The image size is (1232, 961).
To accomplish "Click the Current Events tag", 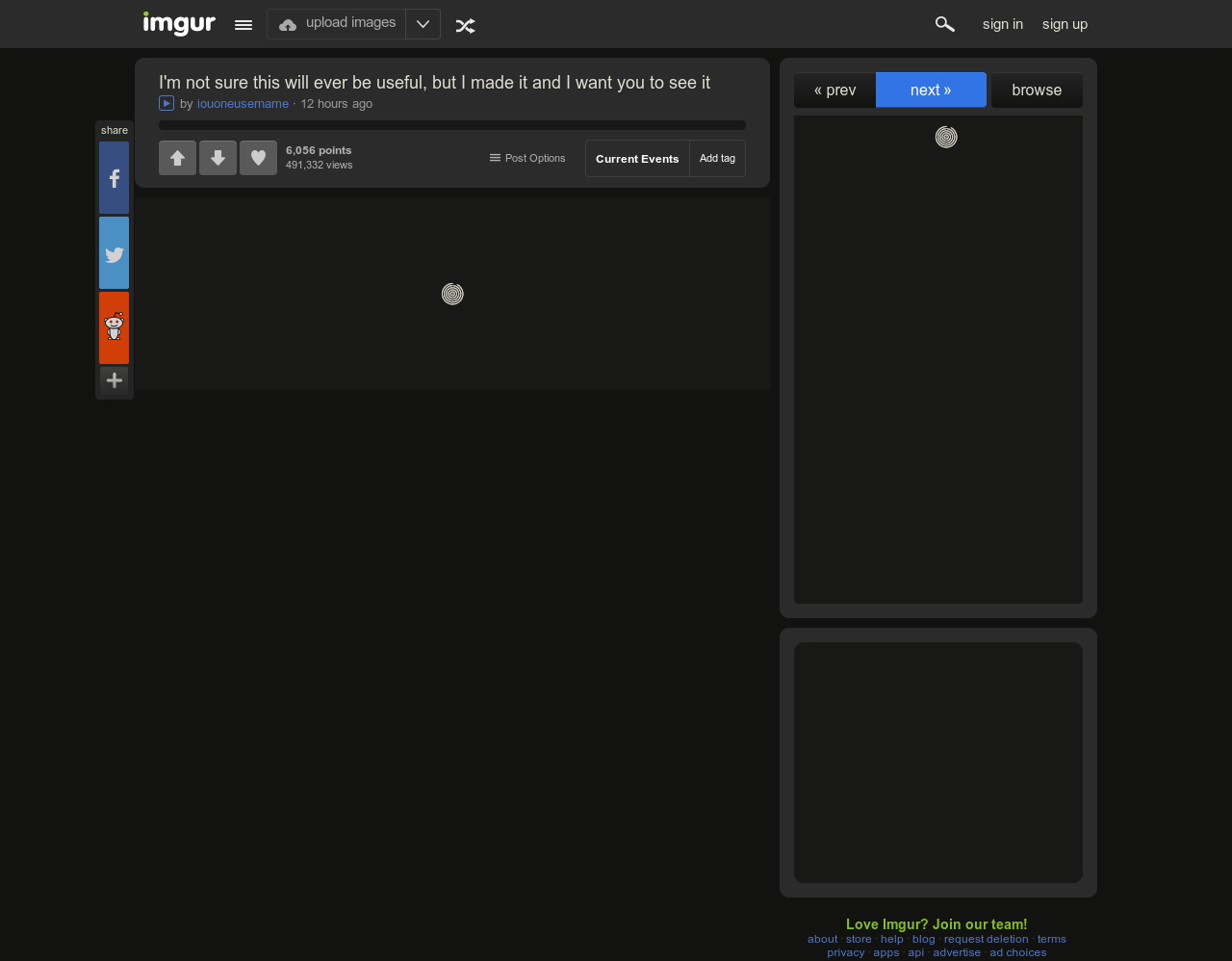I will click(637, 159).
